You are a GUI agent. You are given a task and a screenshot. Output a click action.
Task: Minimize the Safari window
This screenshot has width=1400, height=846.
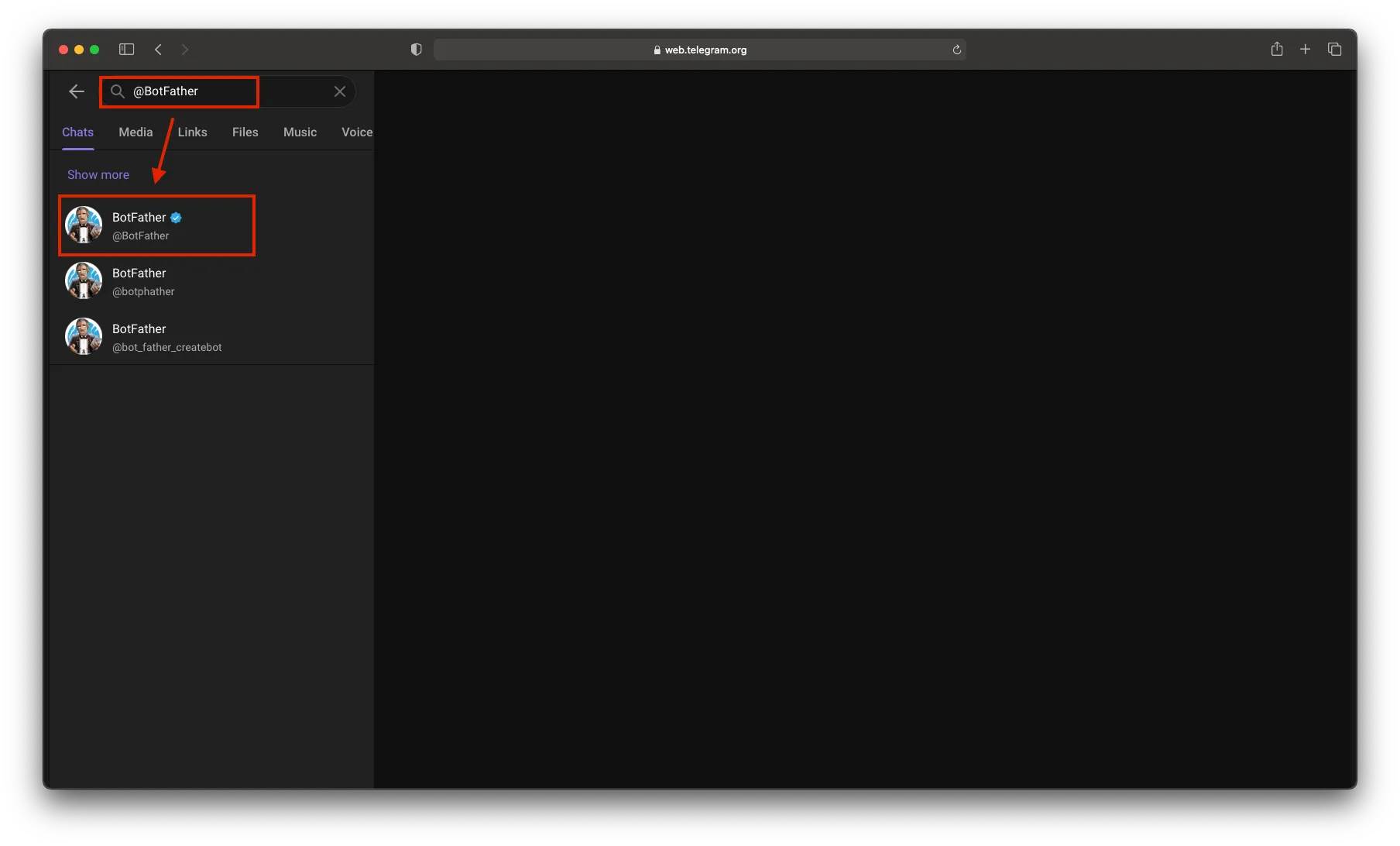79,50
